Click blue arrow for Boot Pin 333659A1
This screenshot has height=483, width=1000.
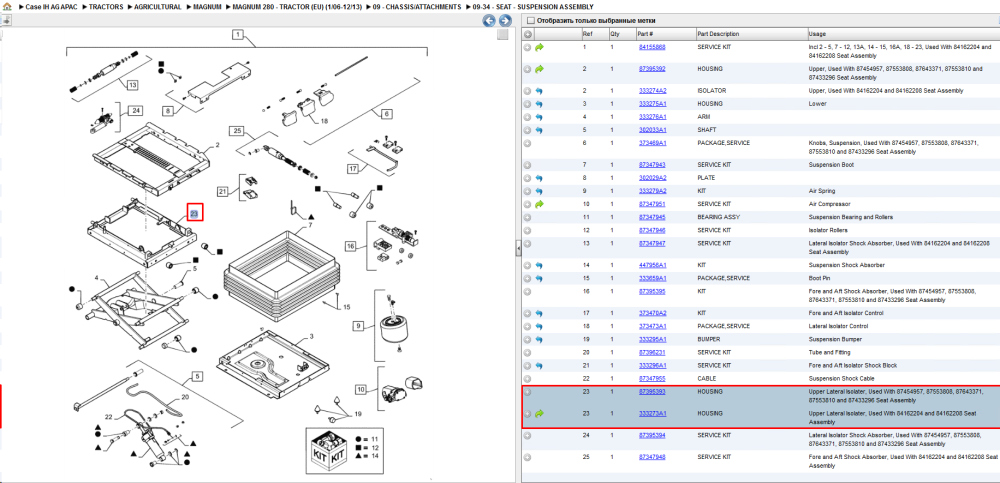[x=540, y=279]
